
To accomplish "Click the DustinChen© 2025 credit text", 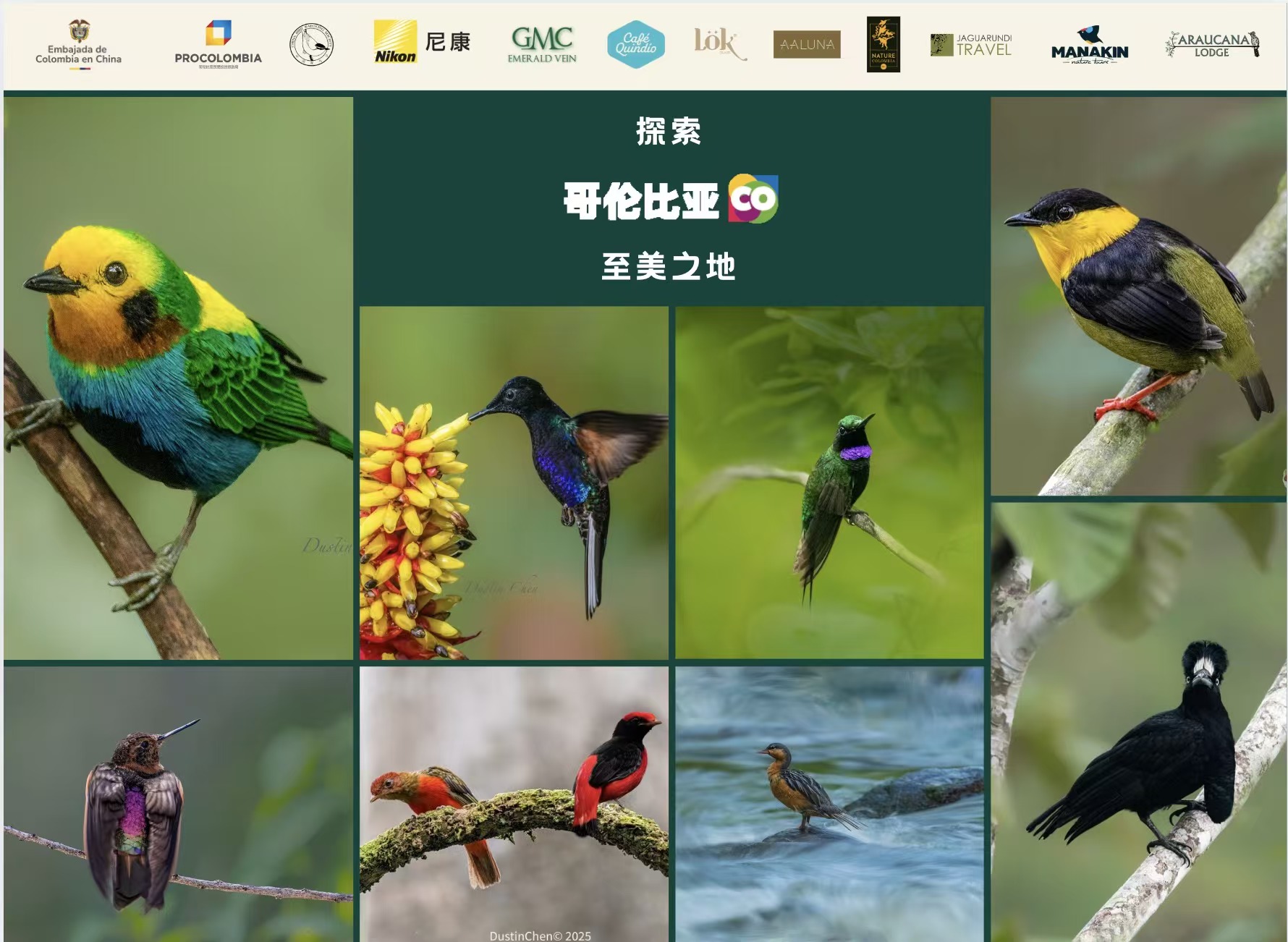I will coord(540,935).
